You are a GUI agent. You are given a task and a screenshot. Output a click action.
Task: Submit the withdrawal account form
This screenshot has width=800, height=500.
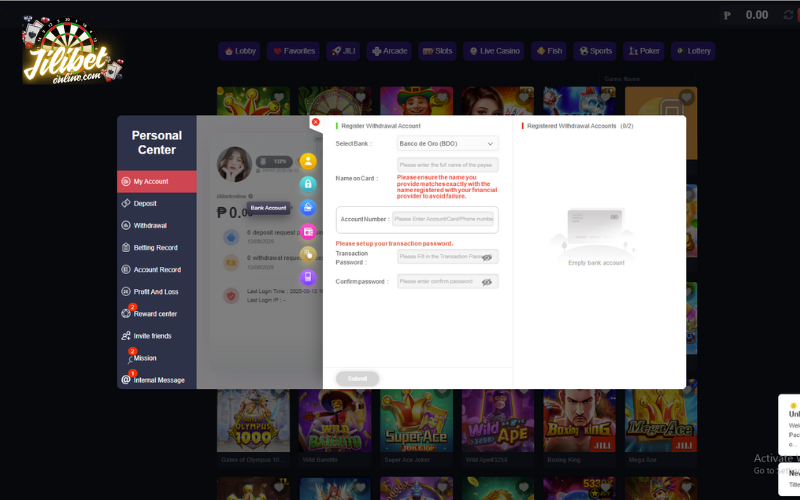click(357, 379)
